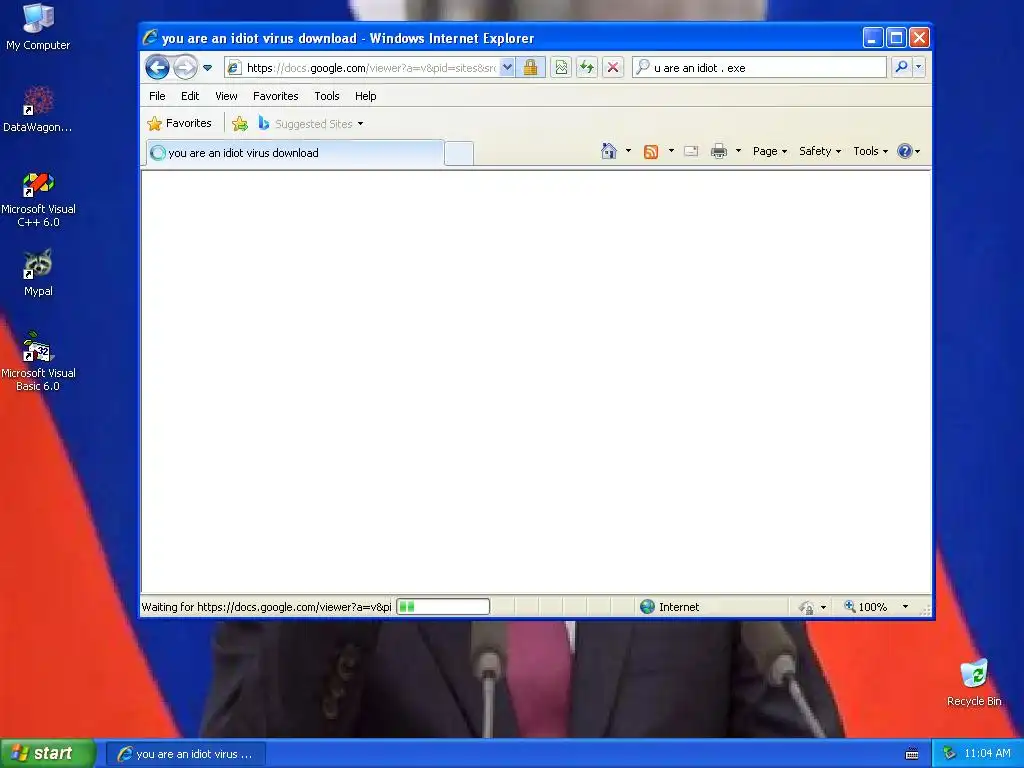Click the Read Mail icon
The height and width of the screenshot is (768, 1024).
click(x=691, y=152)
